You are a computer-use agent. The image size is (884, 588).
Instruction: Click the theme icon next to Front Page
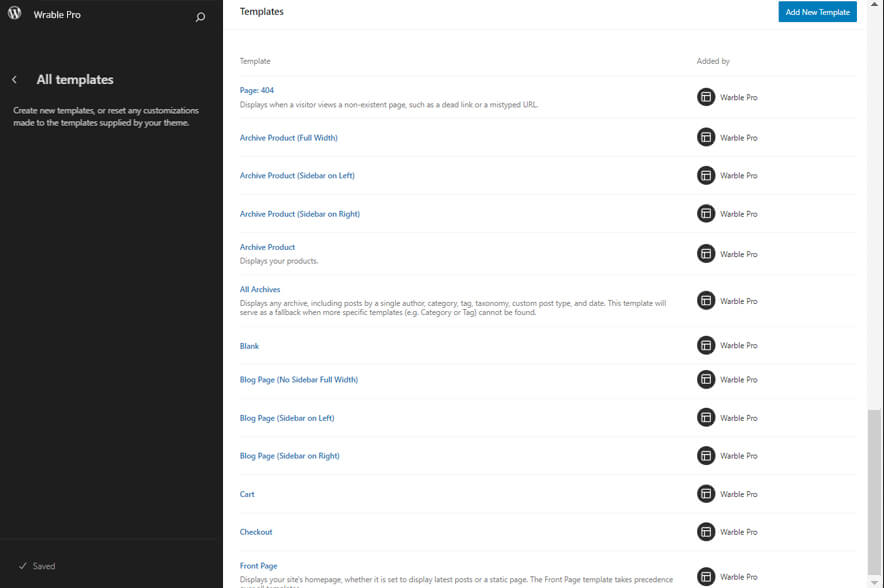click(705, 570)
